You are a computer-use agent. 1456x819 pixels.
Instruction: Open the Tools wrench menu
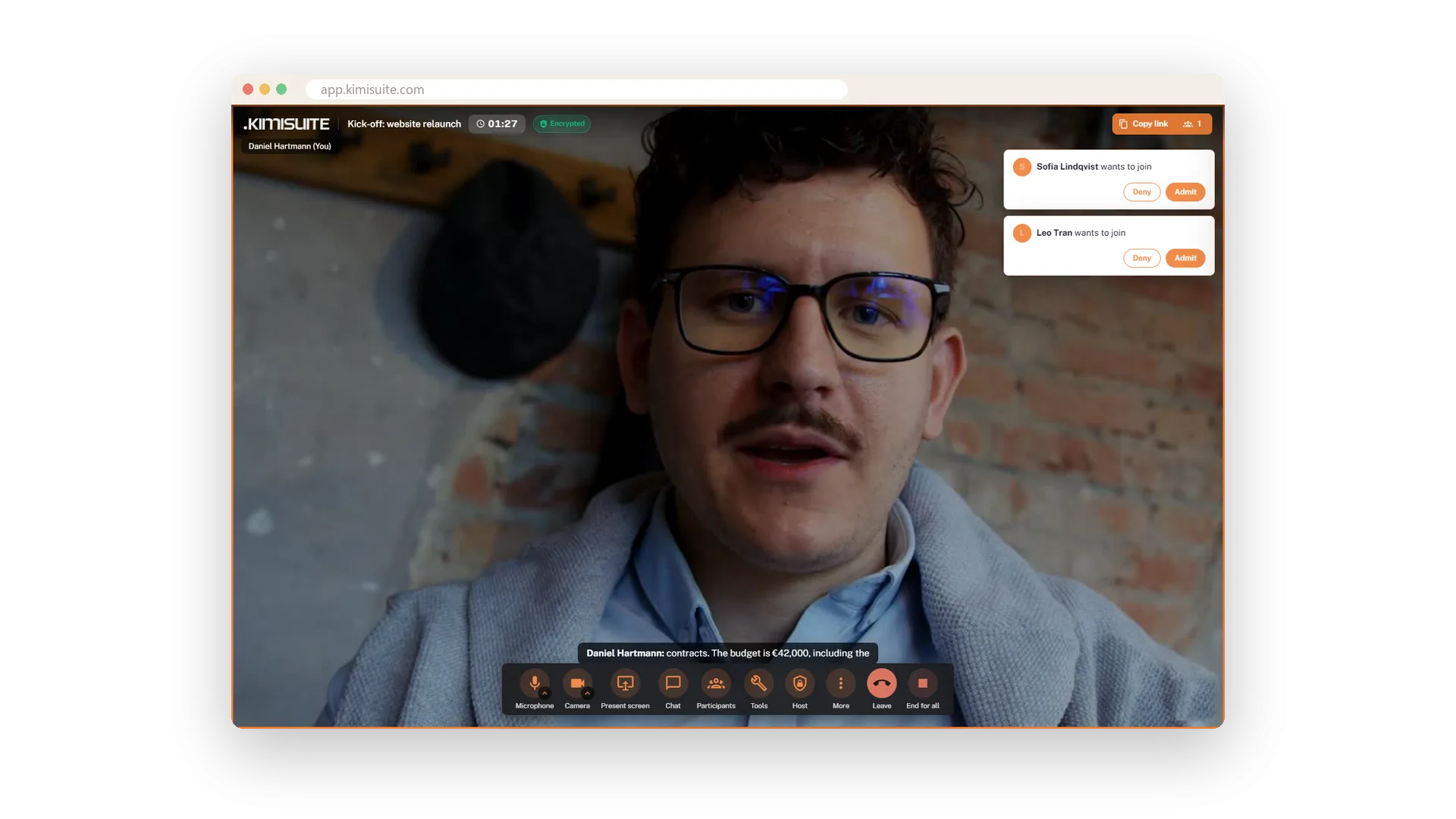pyautogui.click(x=759, y=682)
